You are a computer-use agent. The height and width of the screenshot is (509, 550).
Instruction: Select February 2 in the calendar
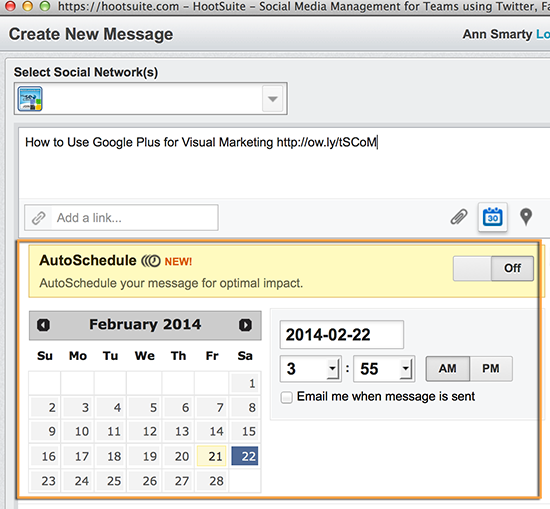(45, 407)
